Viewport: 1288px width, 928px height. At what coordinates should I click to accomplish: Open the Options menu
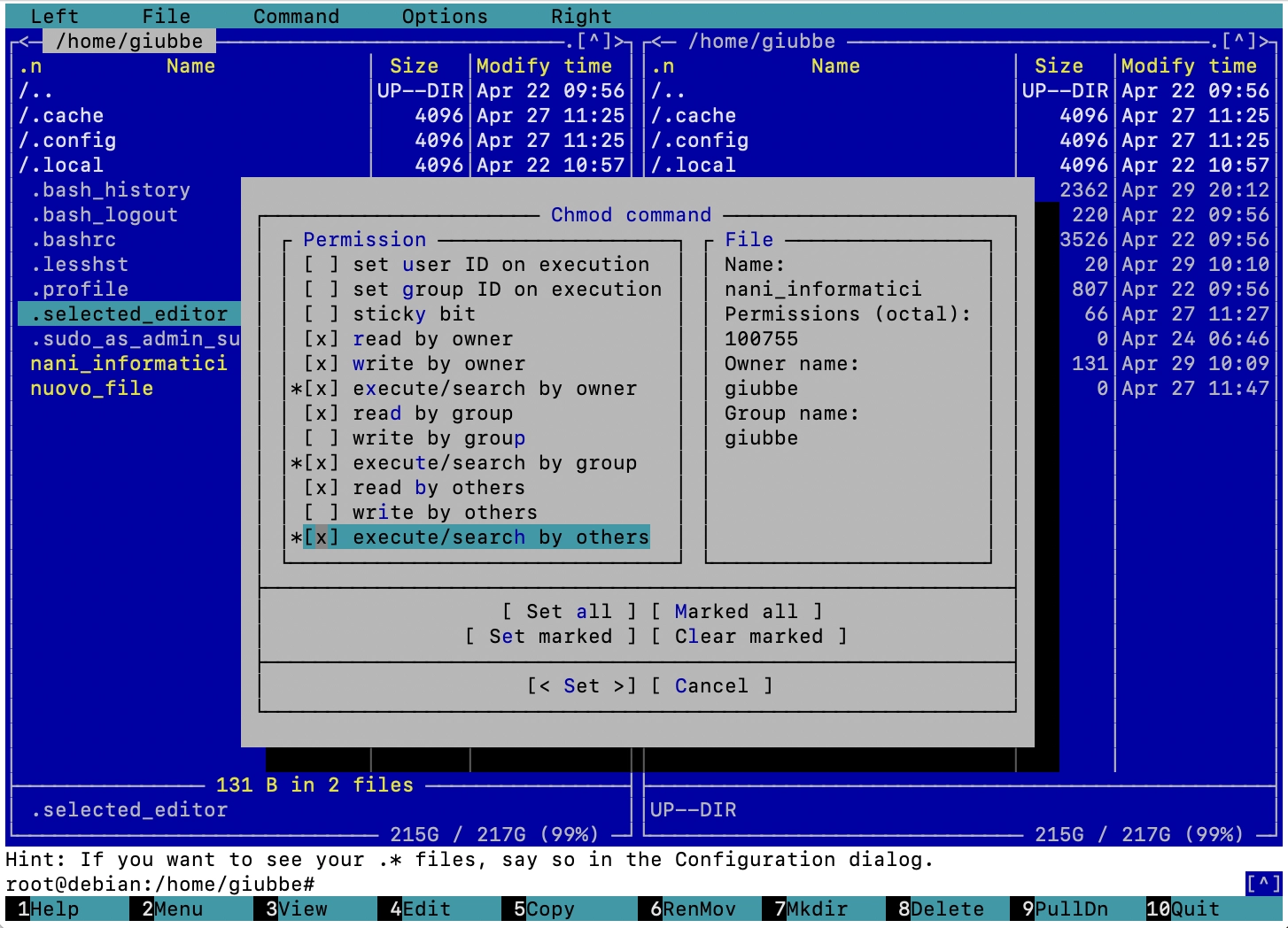(444, 15)
